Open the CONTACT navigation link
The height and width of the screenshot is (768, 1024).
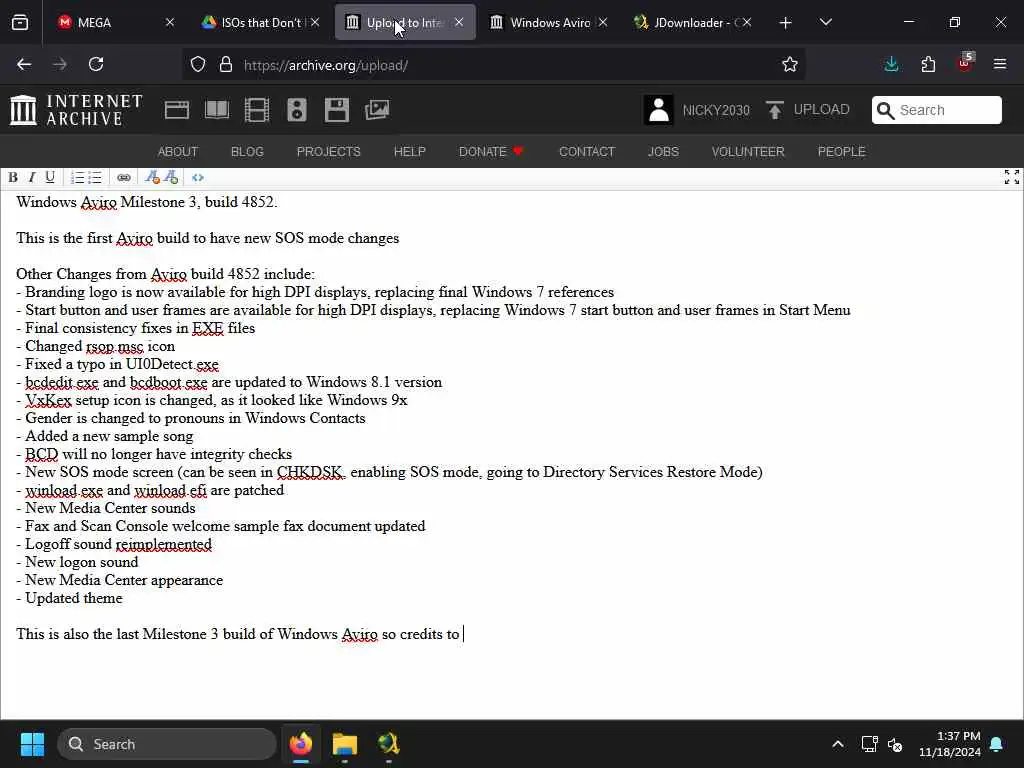click(586, 152)
